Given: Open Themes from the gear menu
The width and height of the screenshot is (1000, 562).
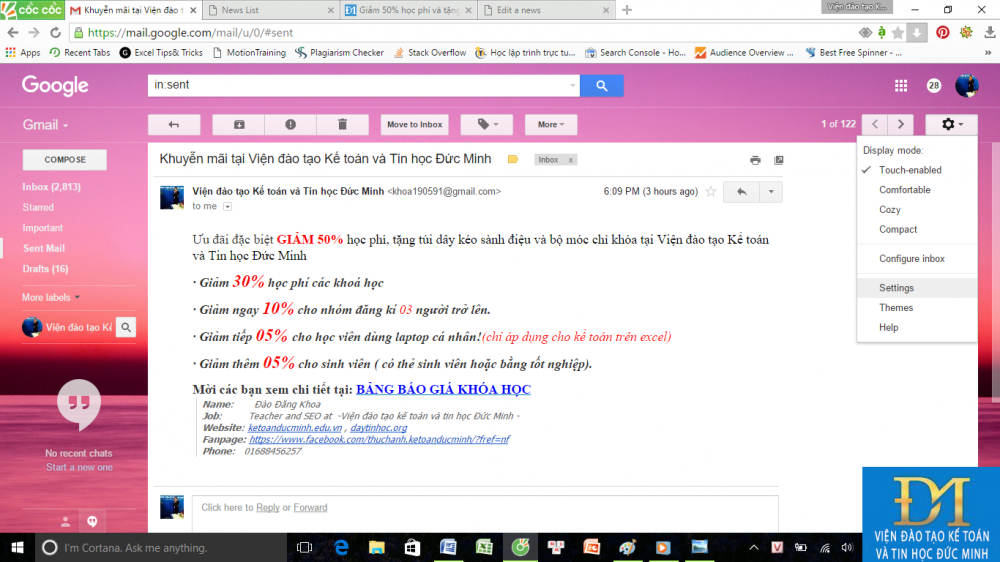Looking at the screenshot, I should click(917, 308).
